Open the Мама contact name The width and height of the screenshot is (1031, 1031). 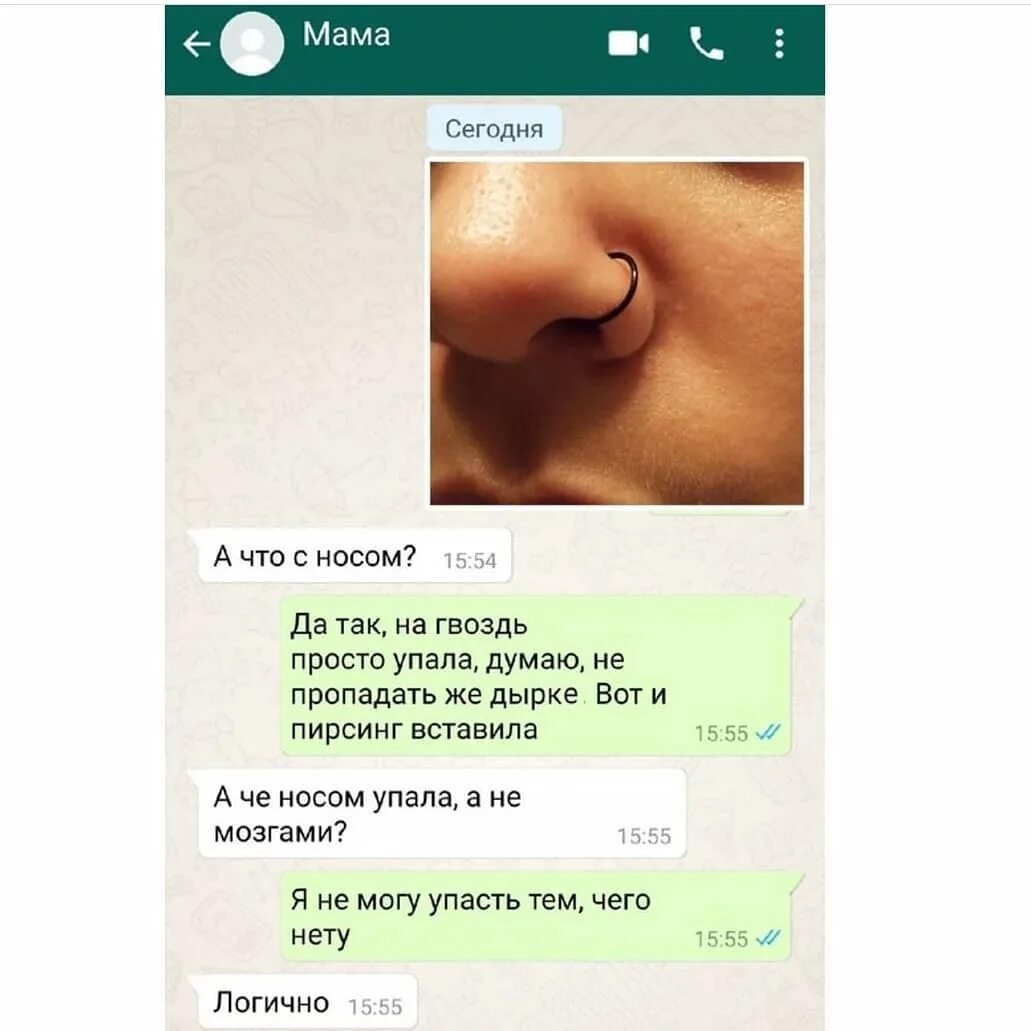(346, 34)
